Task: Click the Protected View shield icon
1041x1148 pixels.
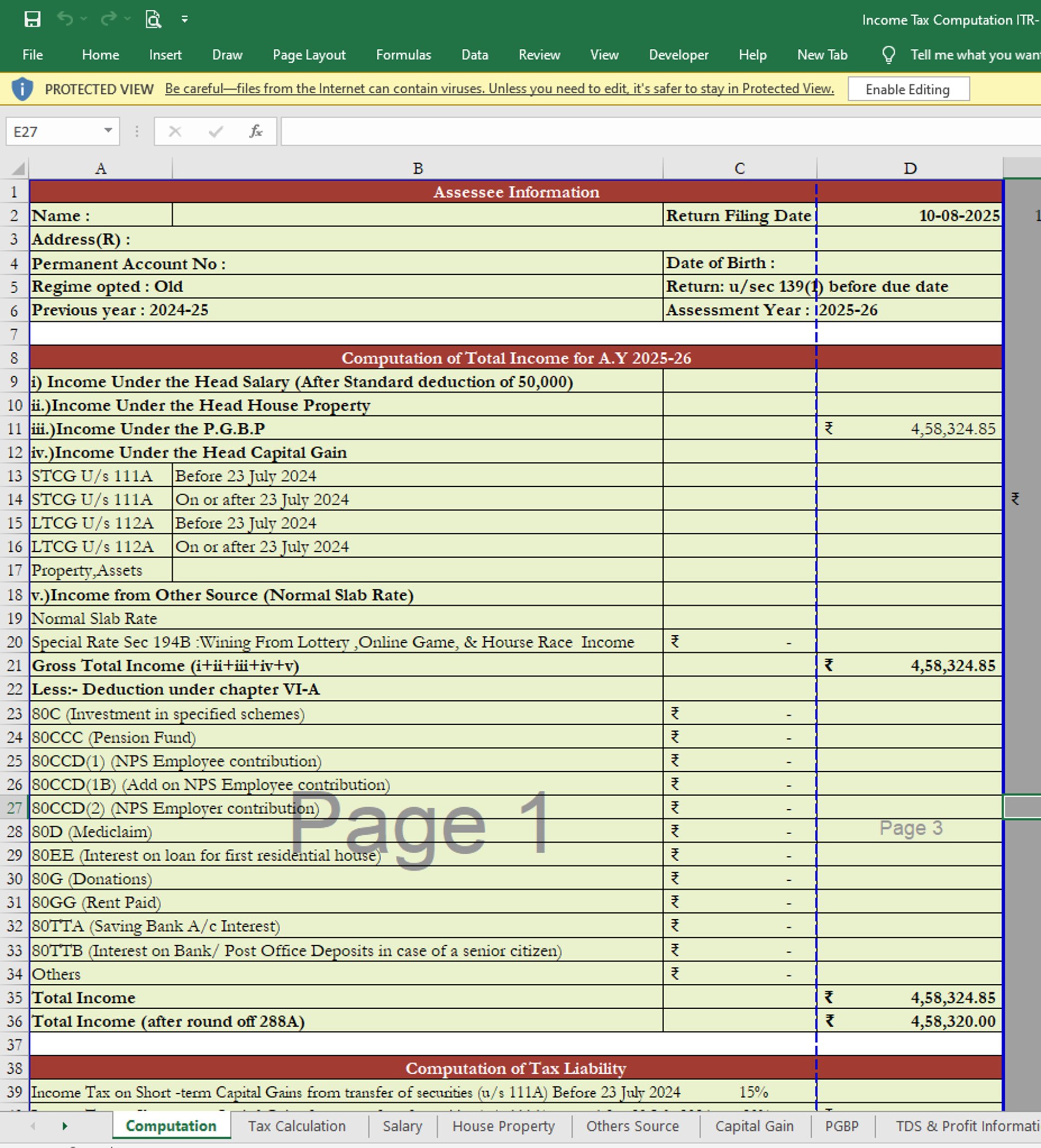Action: (22, 89)
